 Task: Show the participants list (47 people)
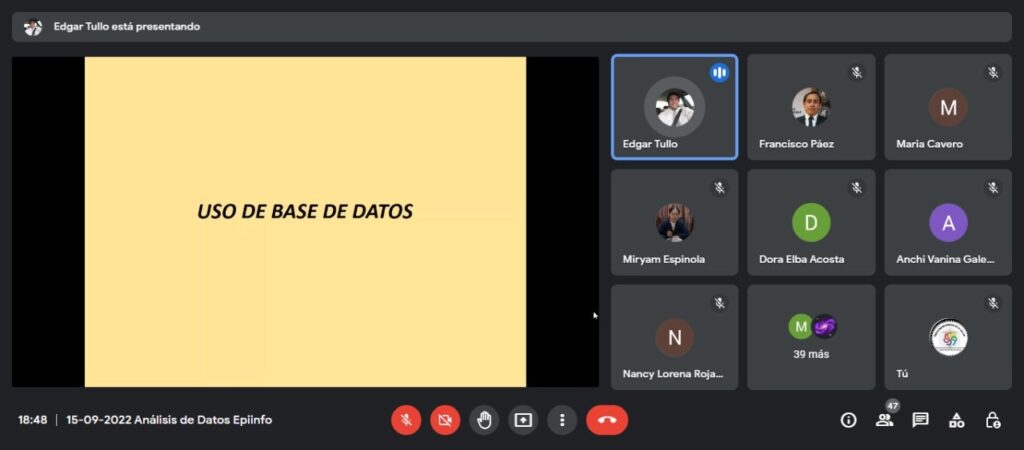[x=884, y=421]
